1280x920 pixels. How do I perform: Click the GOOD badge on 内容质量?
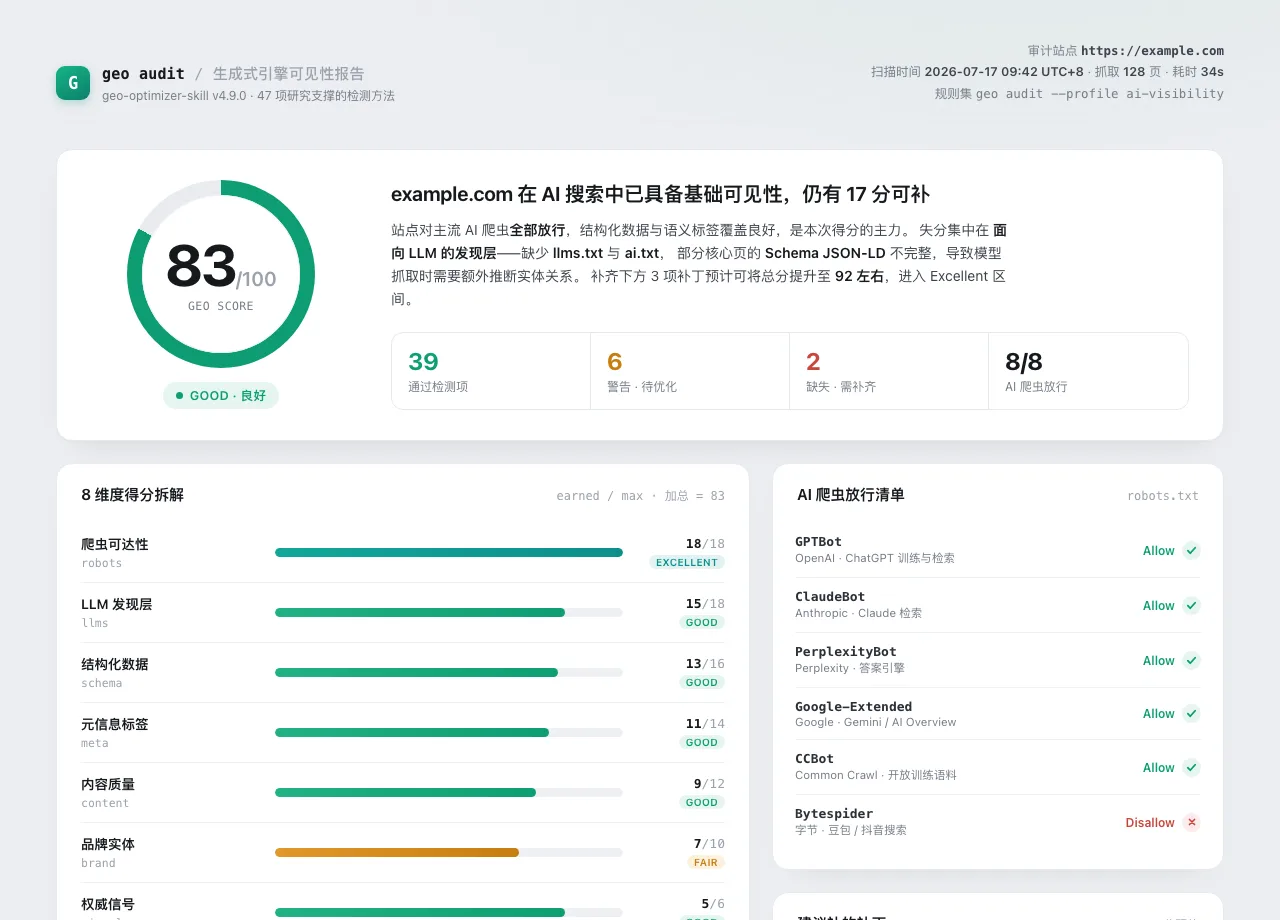(x=702, y=802)
